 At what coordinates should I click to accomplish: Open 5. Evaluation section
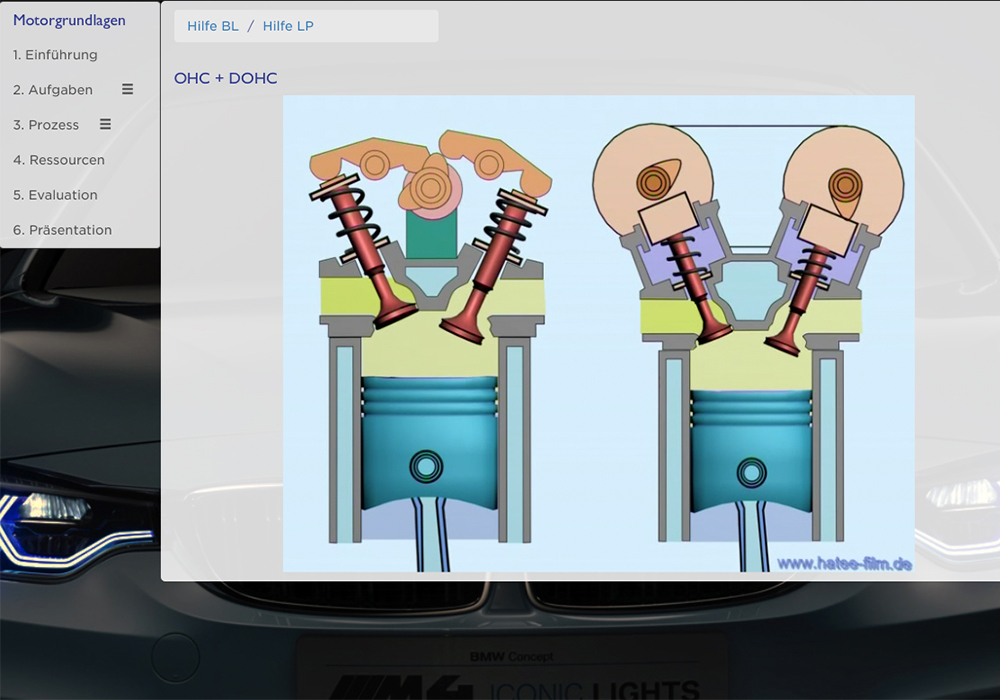click(55, 195)
